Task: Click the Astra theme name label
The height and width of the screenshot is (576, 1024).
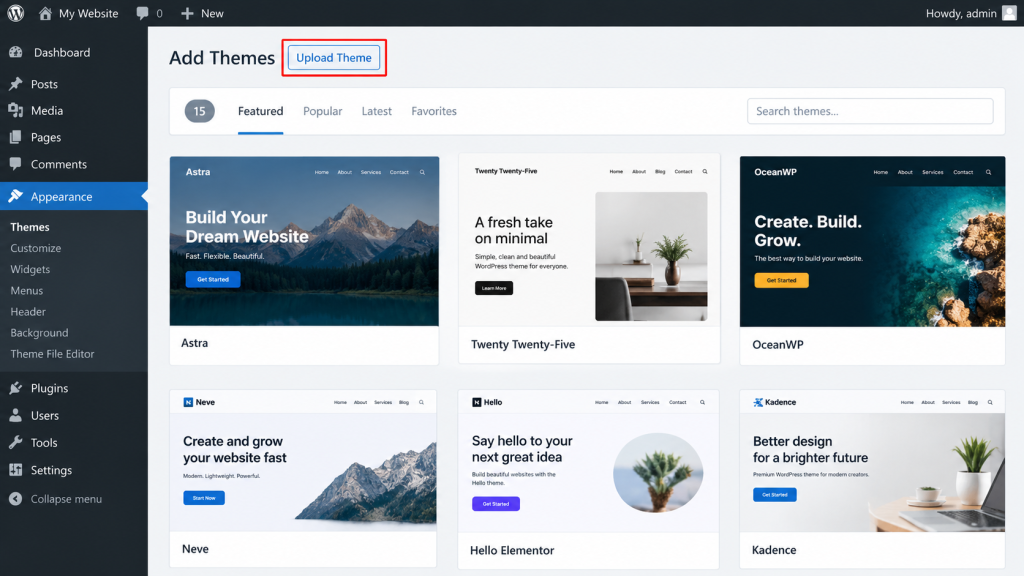Action: (x=195, y=343)
